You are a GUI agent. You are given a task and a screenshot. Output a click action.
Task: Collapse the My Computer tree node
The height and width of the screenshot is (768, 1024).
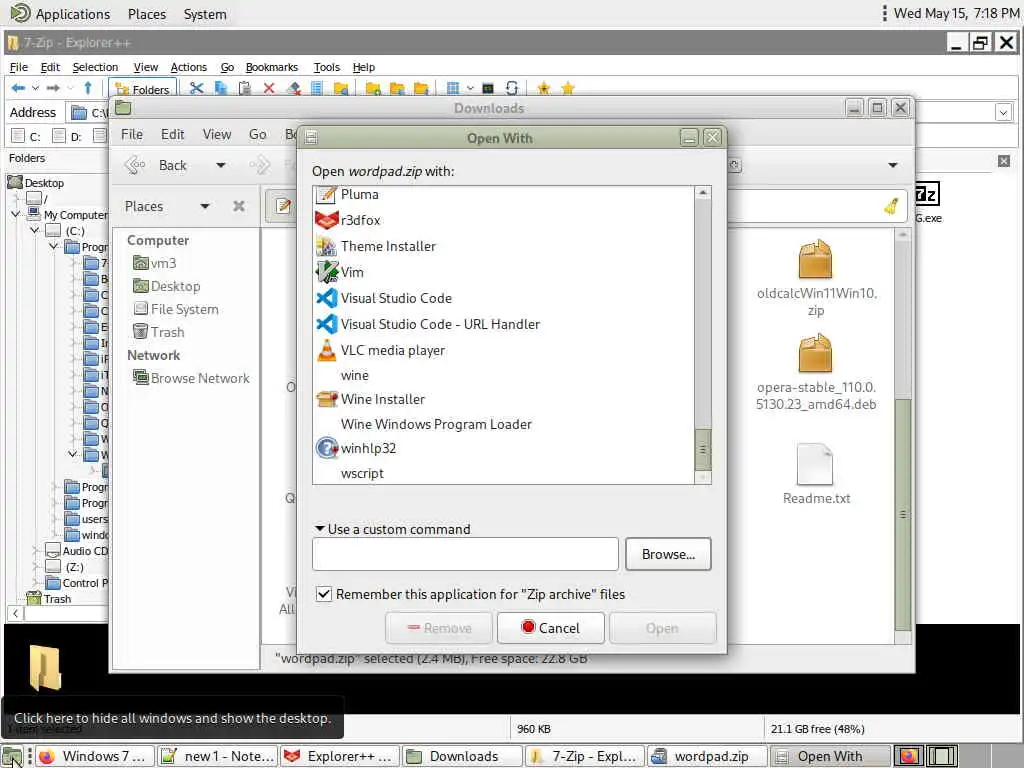point(15,214)
